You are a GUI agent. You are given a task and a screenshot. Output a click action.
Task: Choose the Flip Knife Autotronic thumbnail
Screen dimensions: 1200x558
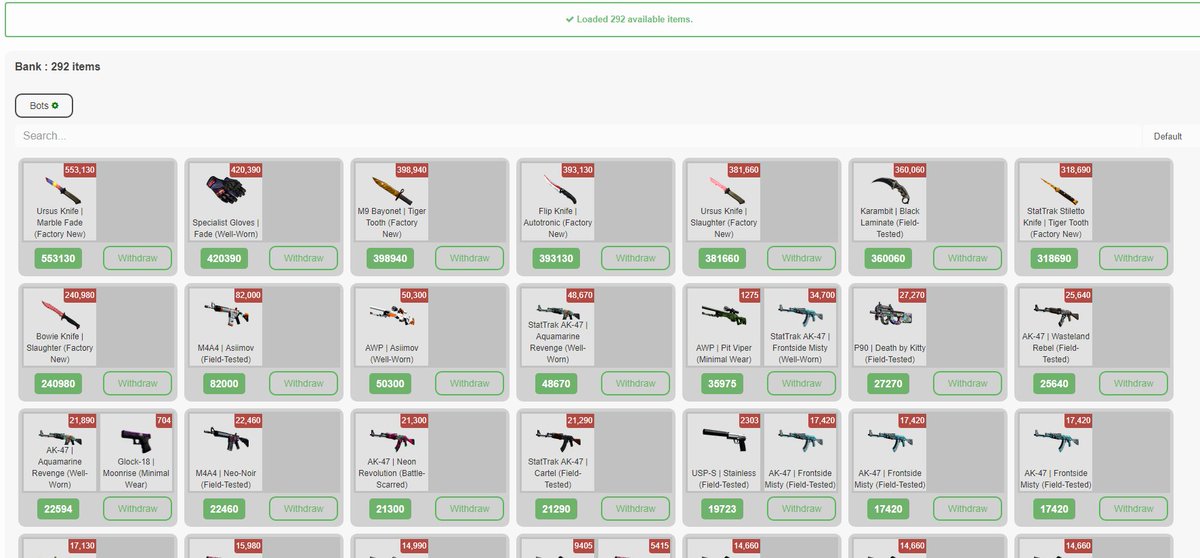(x=558, y=201)
